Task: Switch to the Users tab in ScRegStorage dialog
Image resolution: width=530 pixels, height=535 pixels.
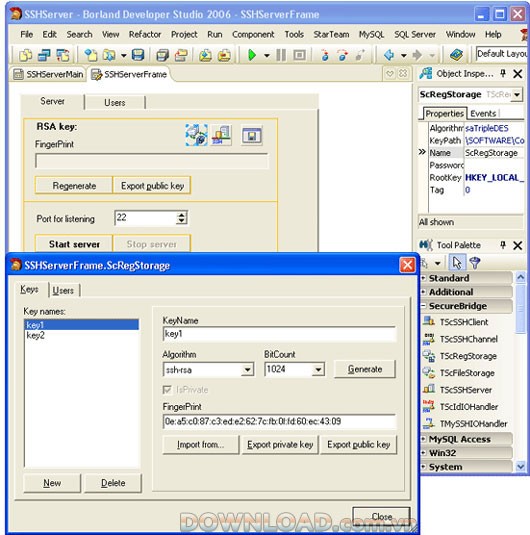Action: click(x=63, y=291)
